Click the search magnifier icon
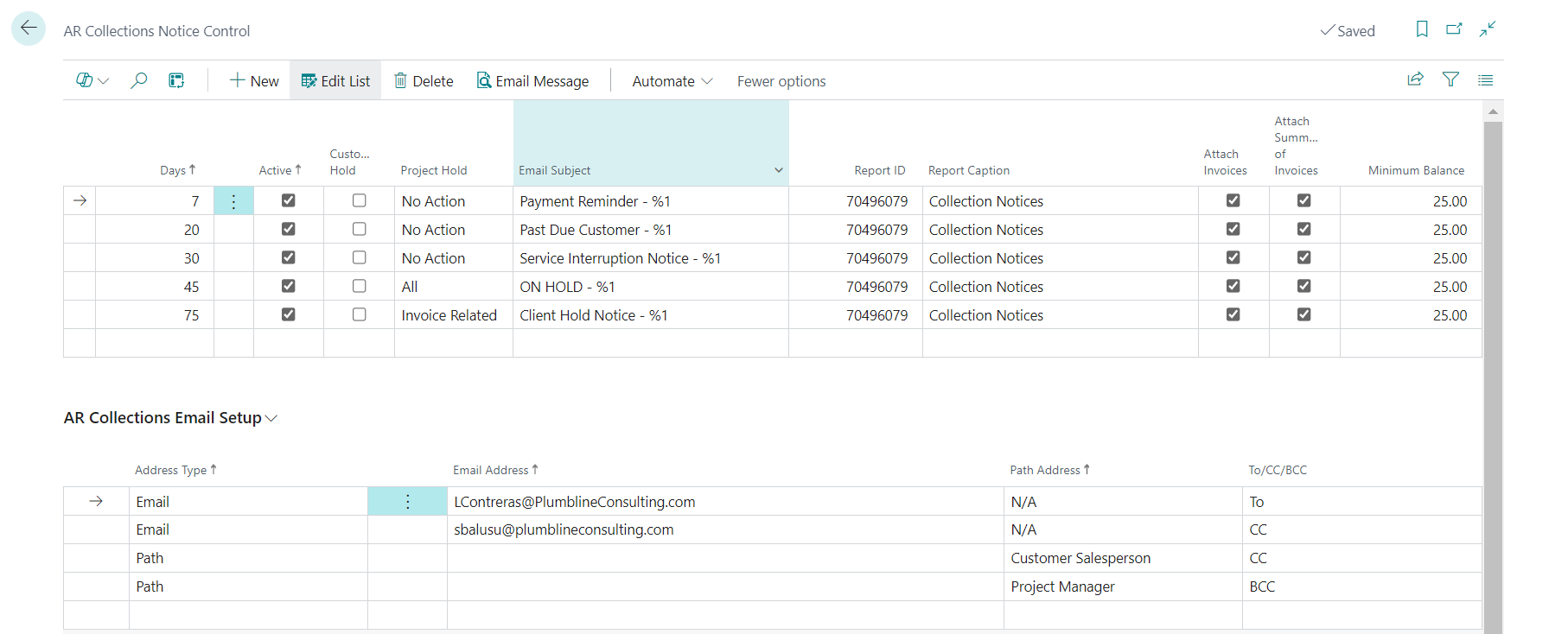This screenshot has width=1568, height=634. pyautogui.click(x=138, y=80)
